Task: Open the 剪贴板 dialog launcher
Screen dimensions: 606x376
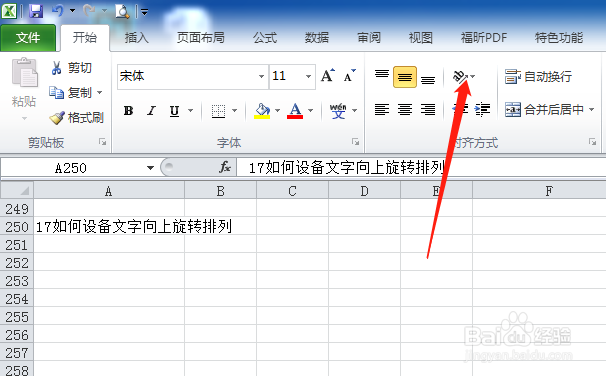Action: (x=102, y=142)
